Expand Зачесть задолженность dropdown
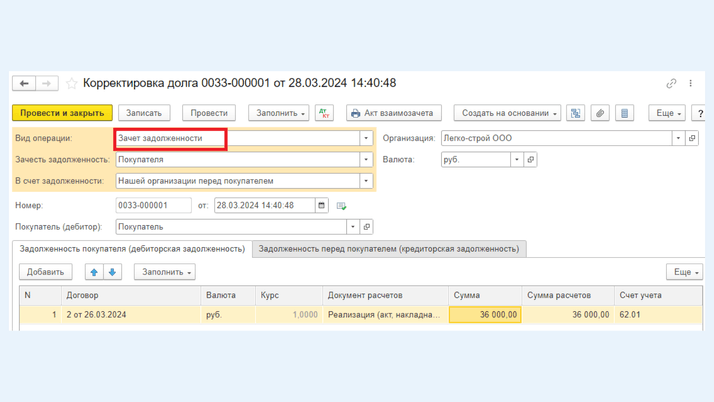The image size is (714, 402). [366, 159]
